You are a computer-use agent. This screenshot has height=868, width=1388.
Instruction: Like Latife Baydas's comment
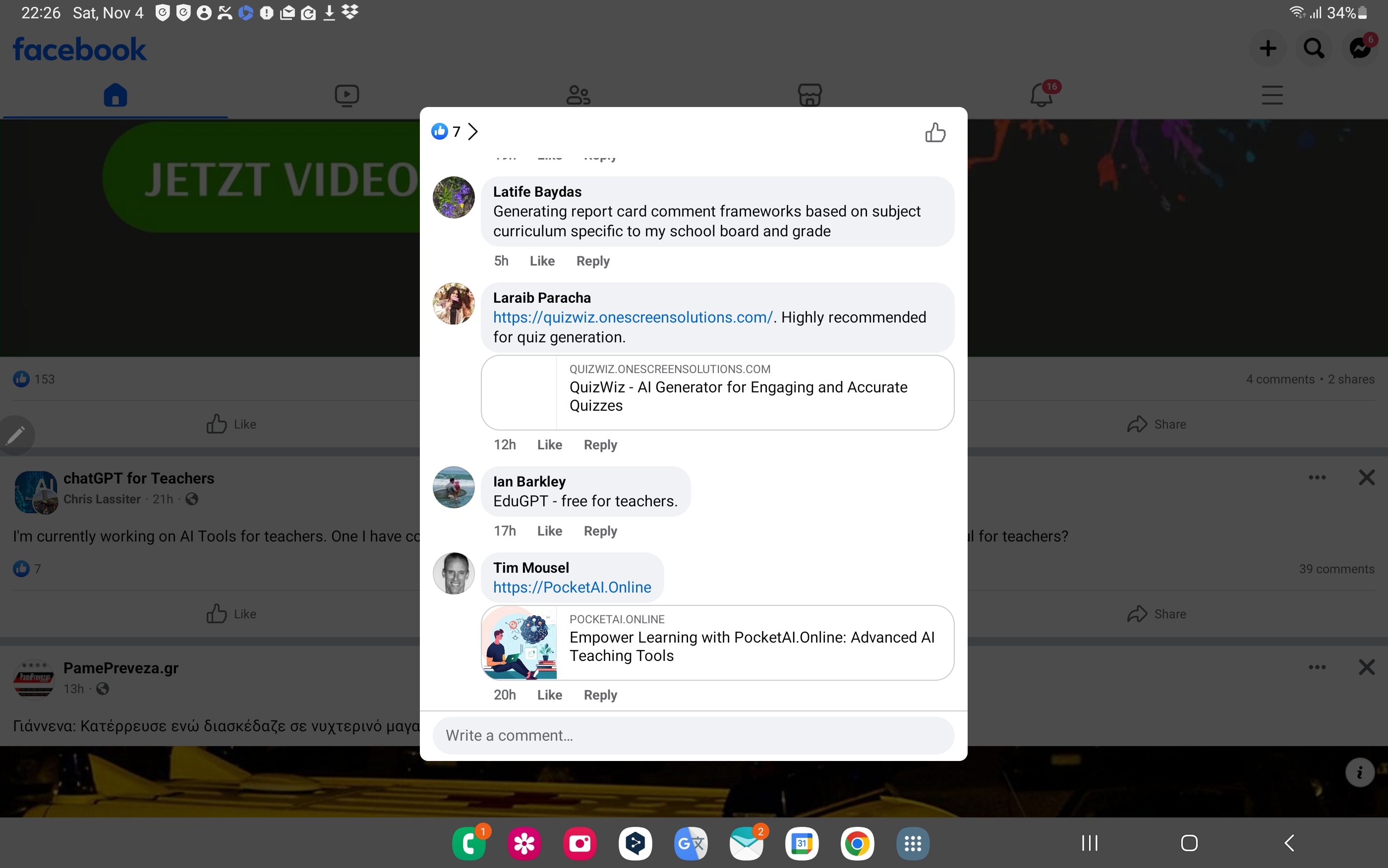541,261
